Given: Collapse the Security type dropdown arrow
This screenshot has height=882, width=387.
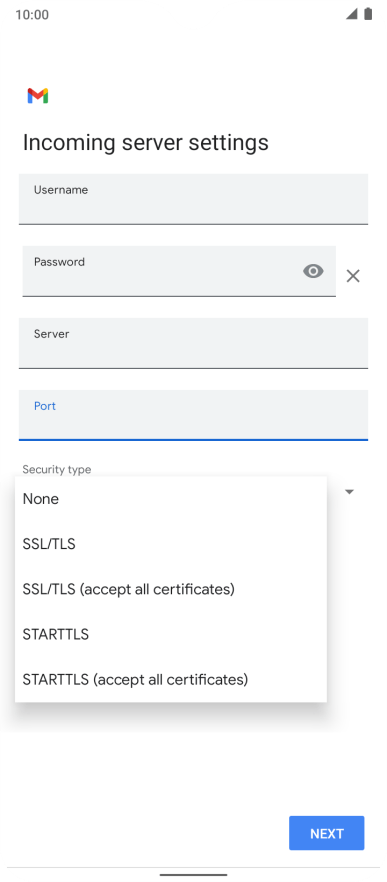Looking at the screenshot, I should tap(349, 492).
